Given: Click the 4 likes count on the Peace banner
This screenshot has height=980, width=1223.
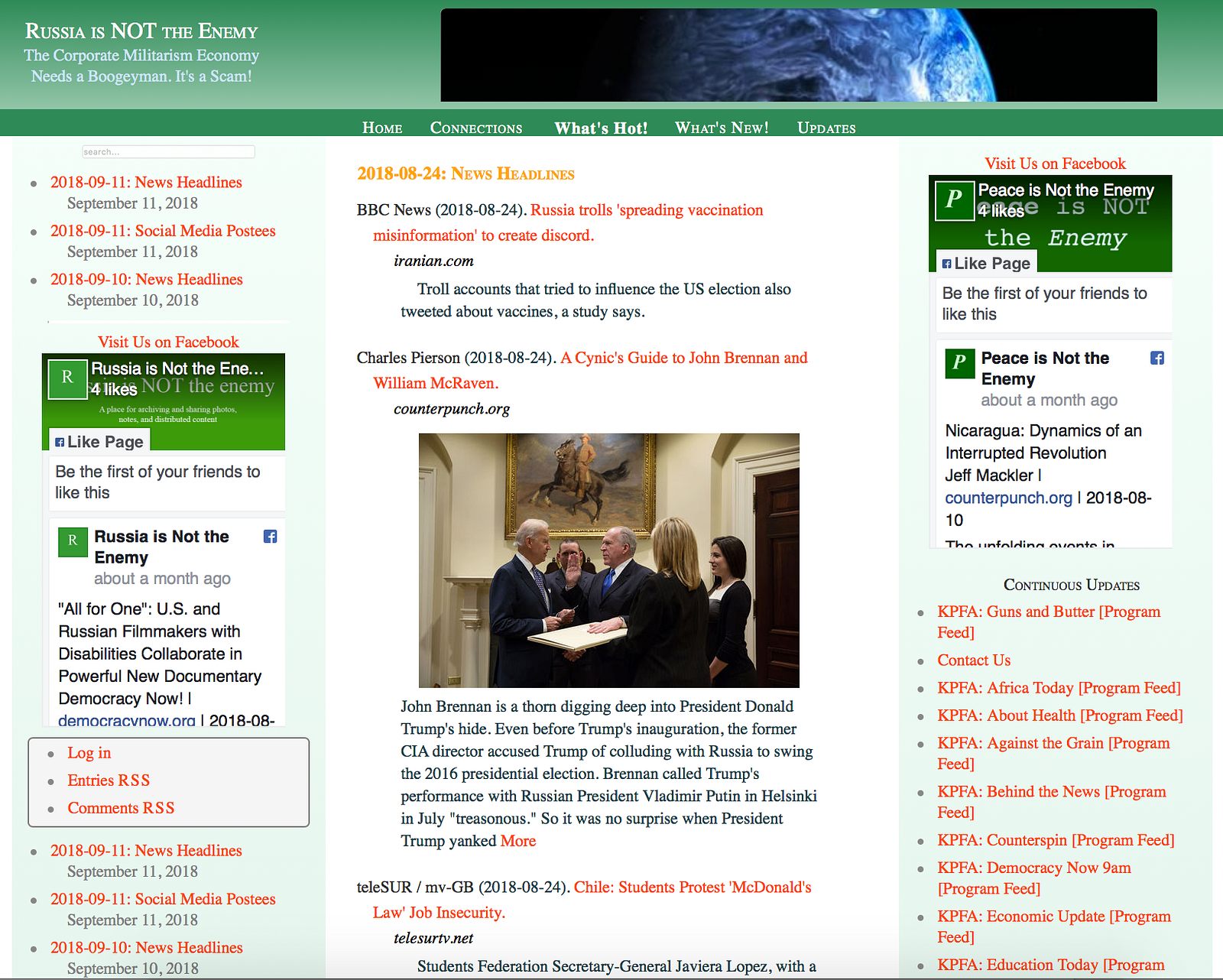Looking at the screenshot, I should pyautogui.click(x=1001, y=210).
